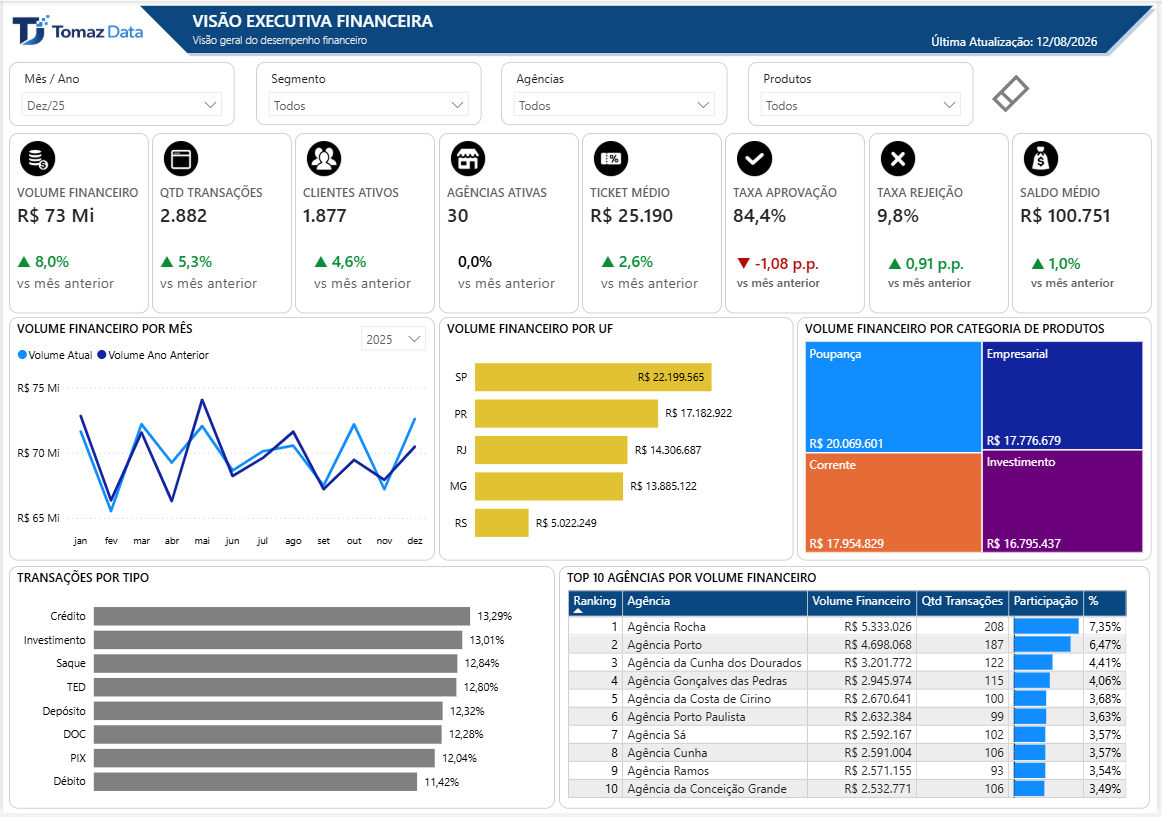Click the 7,35% participation value
Image resolution: width=1162 pixels, height=817 pixels.
tap(1105, 626)
